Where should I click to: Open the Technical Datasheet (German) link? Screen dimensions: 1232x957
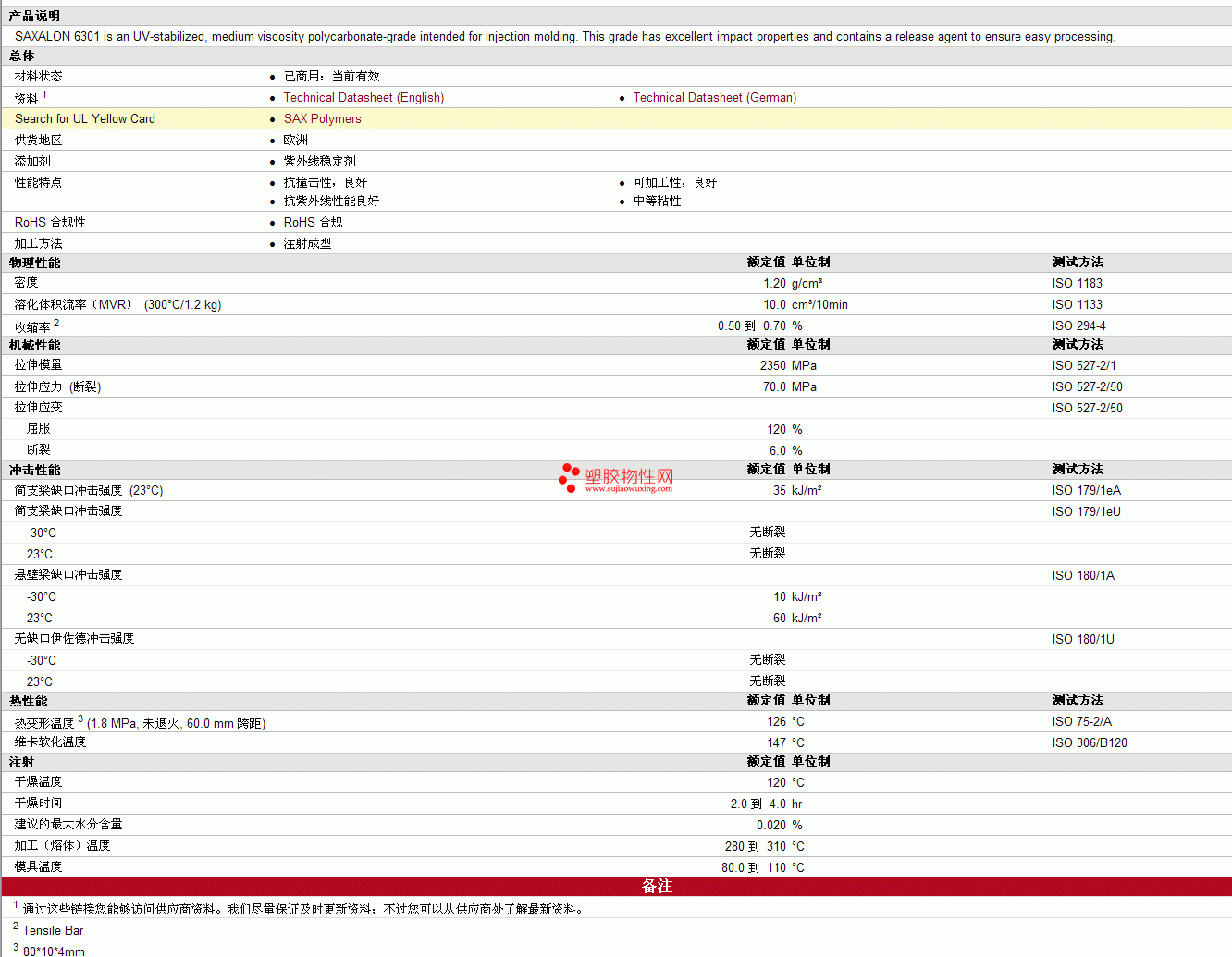pos(714,98)
